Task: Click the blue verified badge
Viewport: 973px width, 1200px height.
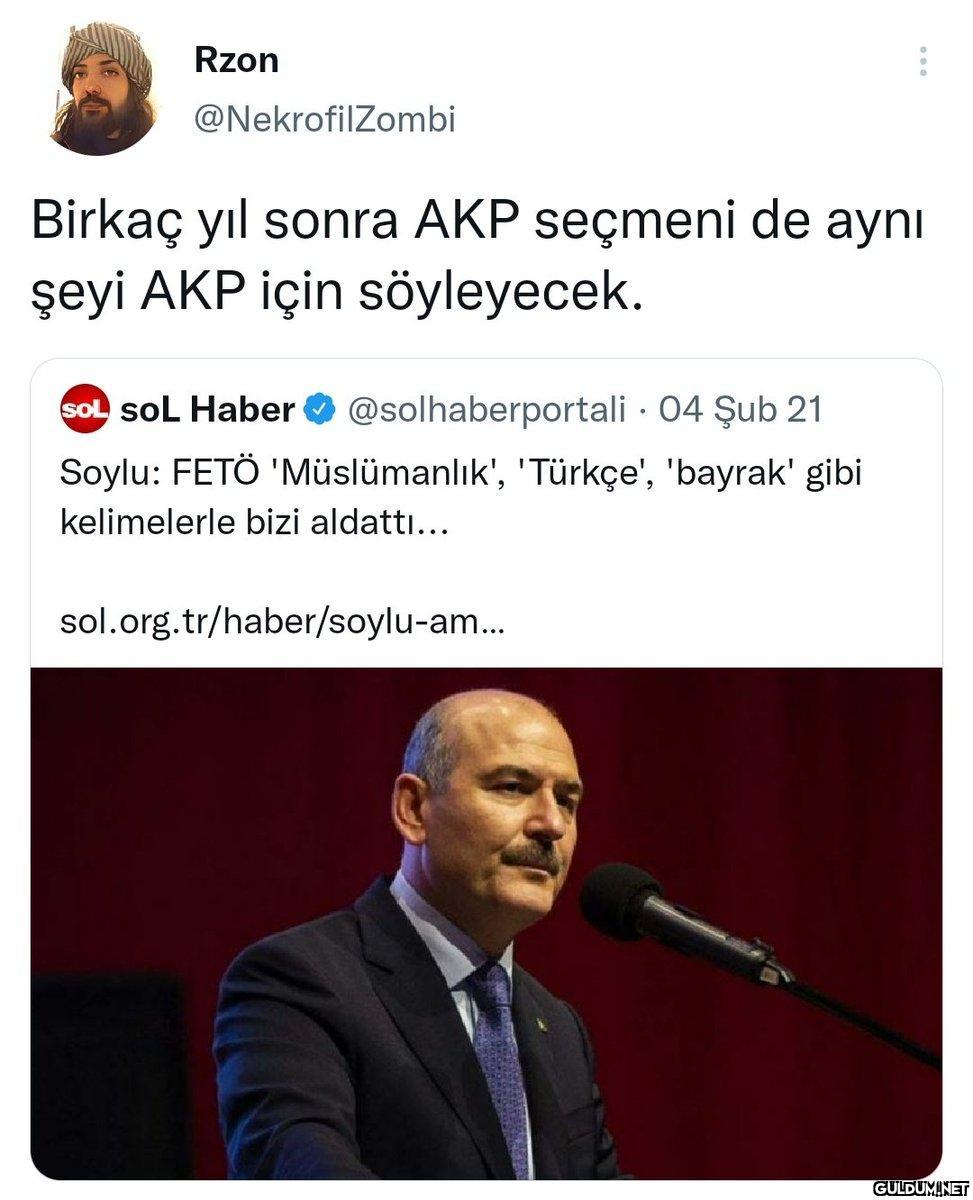Action: coord(319,409)
